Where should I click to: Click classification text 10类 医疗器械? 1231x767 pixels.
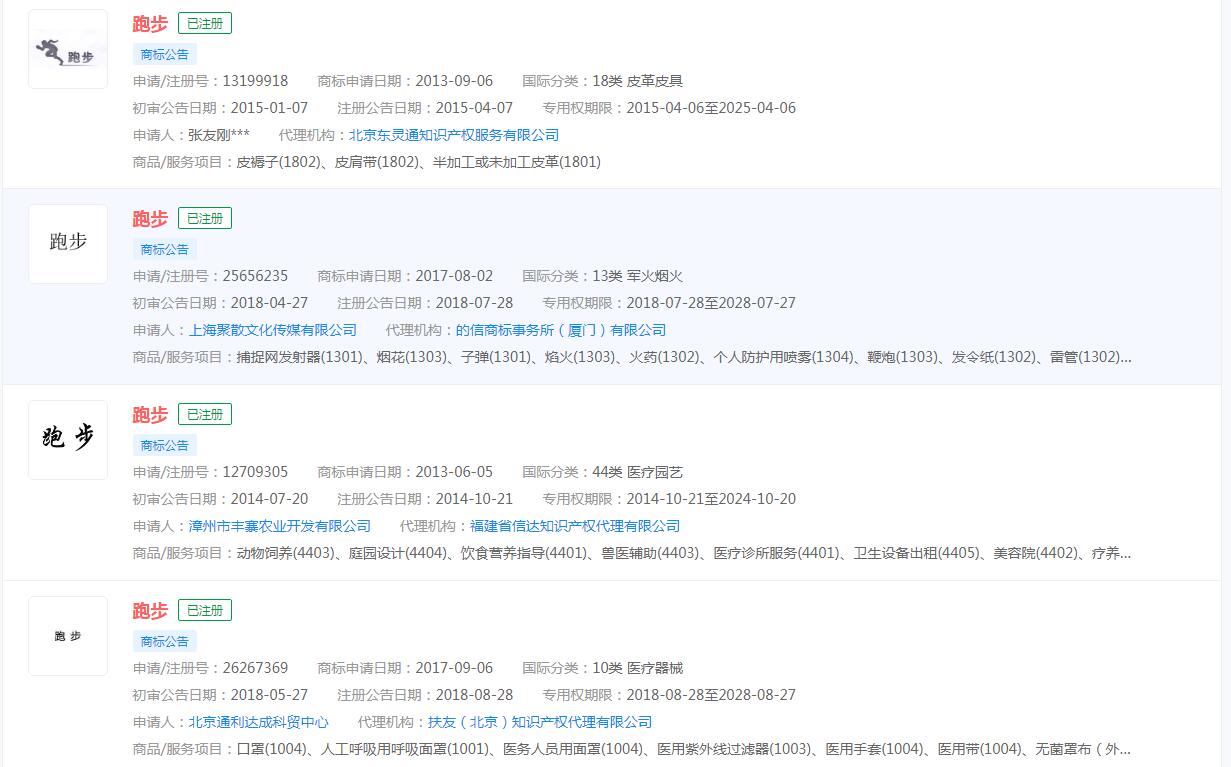coord(638,668)
